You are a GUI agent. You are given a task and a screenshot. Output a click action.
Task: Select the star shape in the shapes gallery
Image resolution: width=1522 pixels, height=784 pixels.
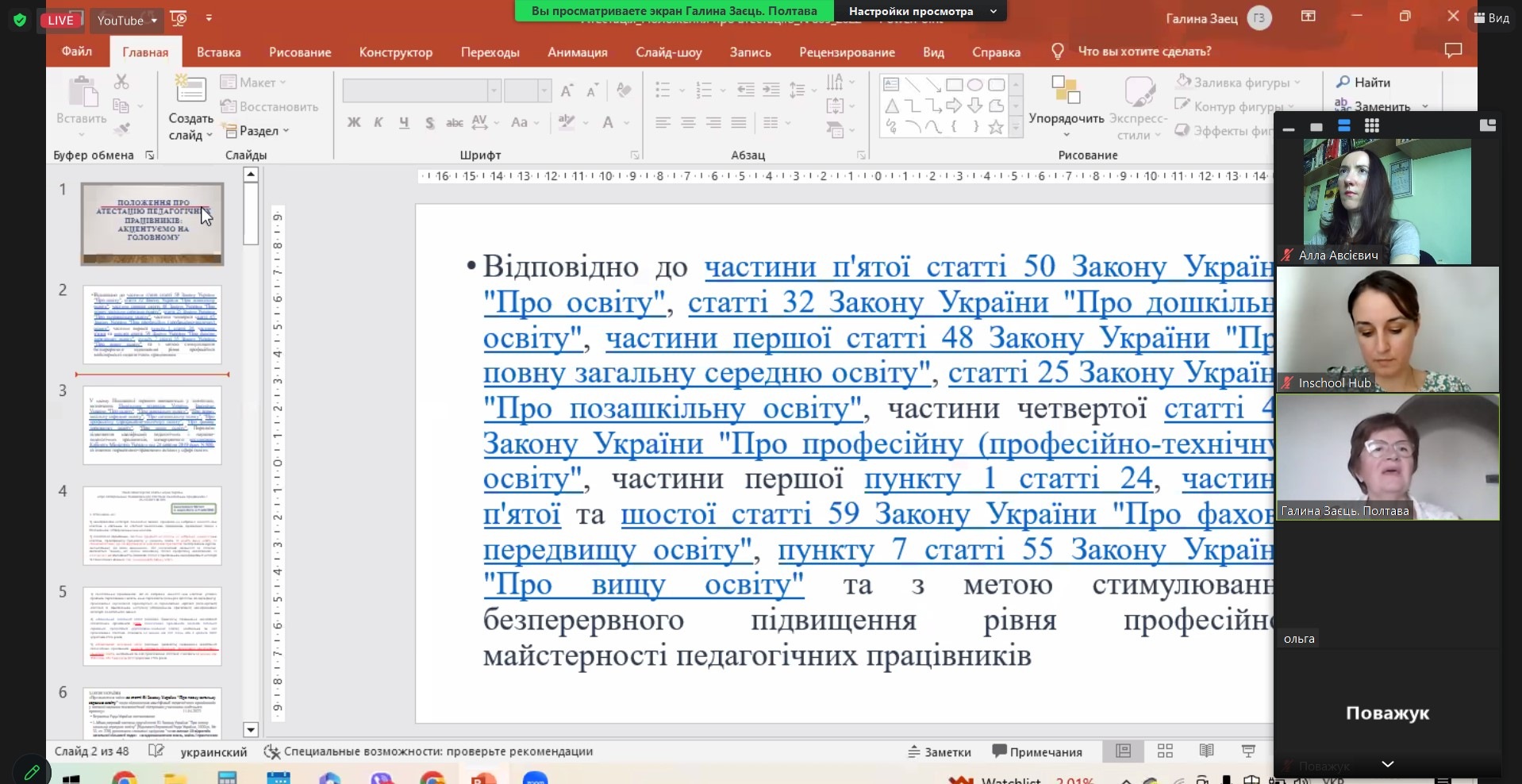996,127
